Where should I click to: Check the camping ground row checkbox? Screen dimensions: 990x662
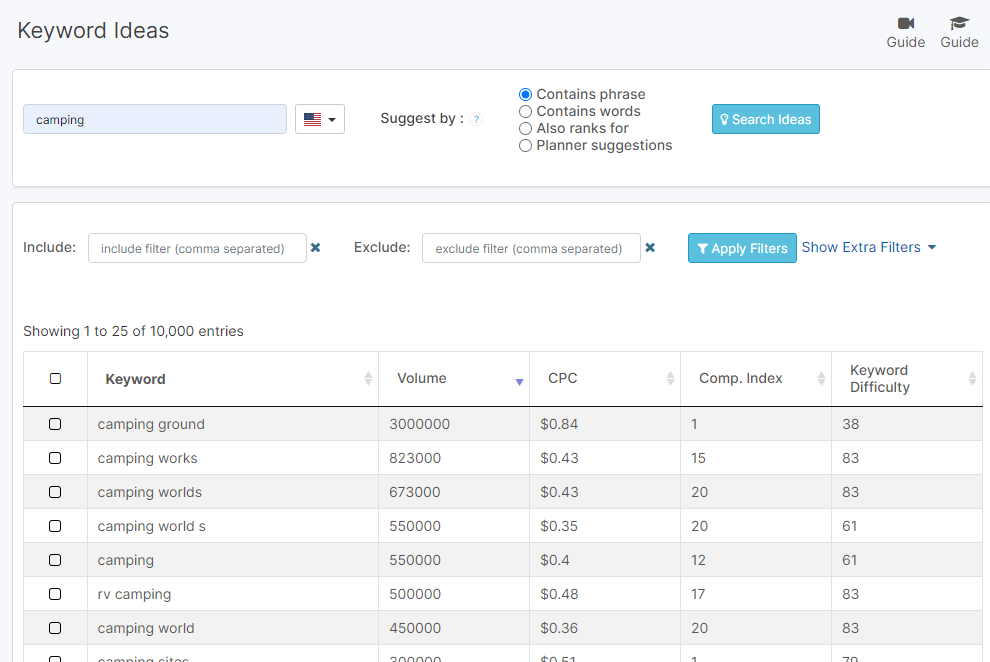coord(55,424)
